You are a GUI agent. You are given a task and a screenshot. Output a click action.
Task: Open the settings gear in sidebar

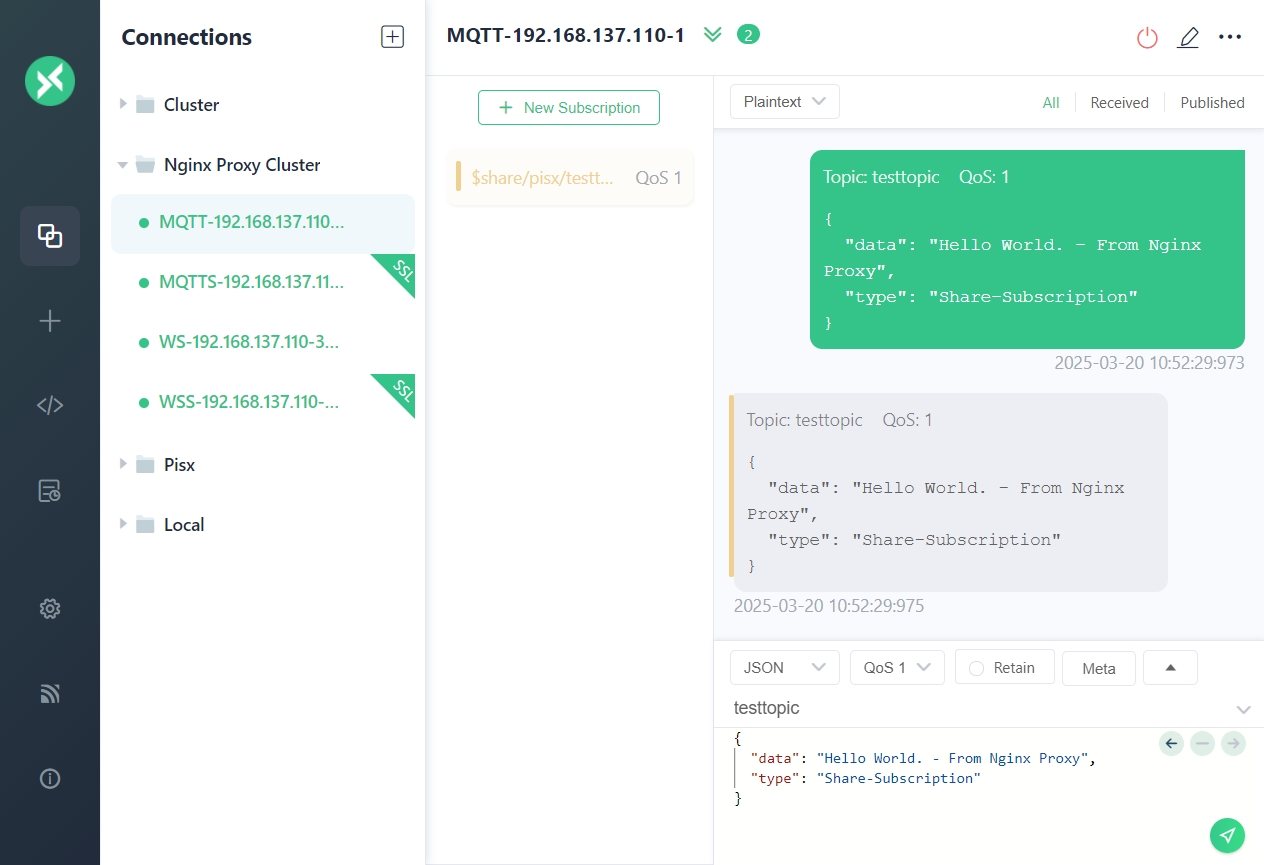coord(50,608)
